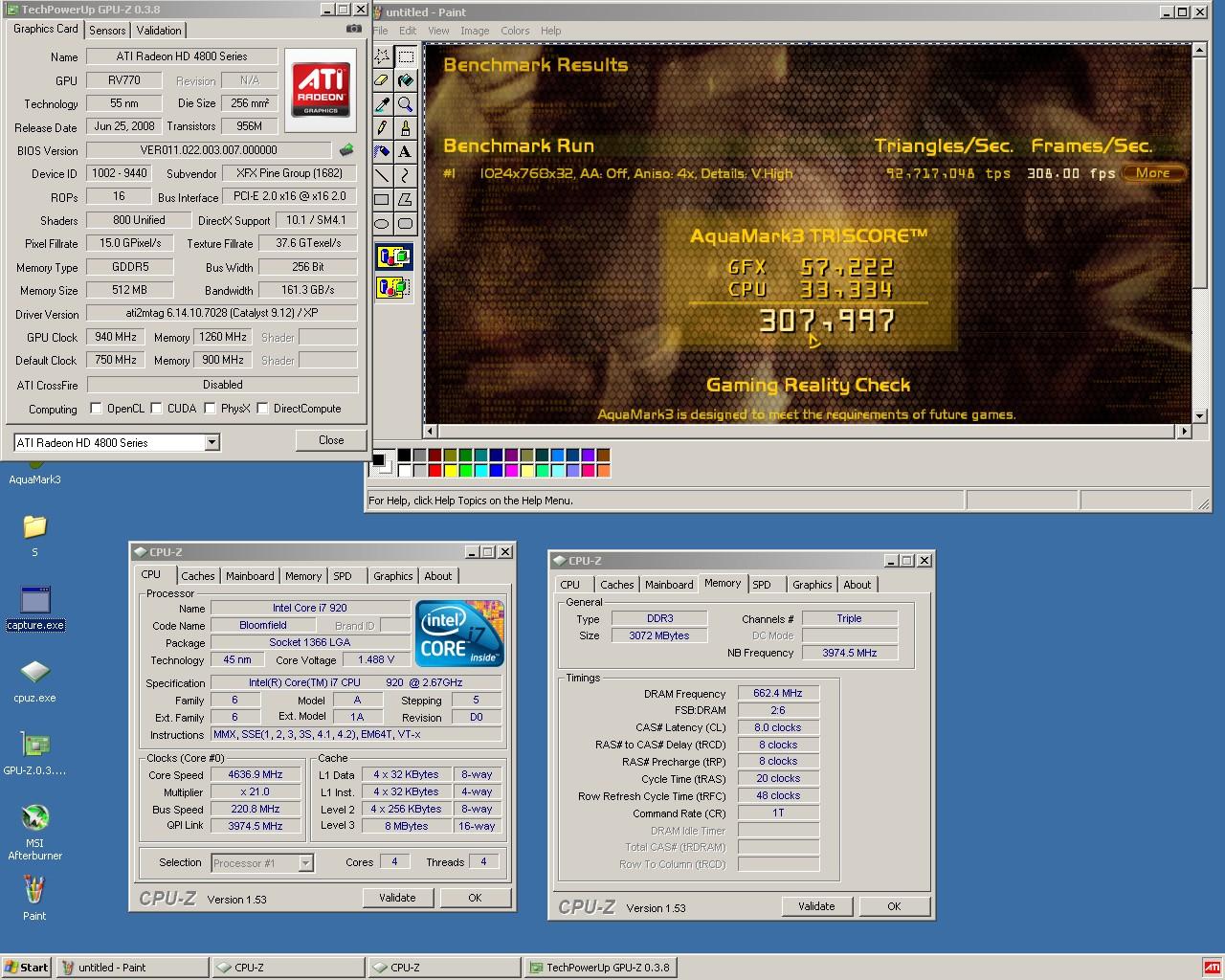Image resolution: width=1225 pixels, height=980 pixels.
Task: Select the bright green color swatch in Paint
Action: pyautogui.click(x=465, y=470)
